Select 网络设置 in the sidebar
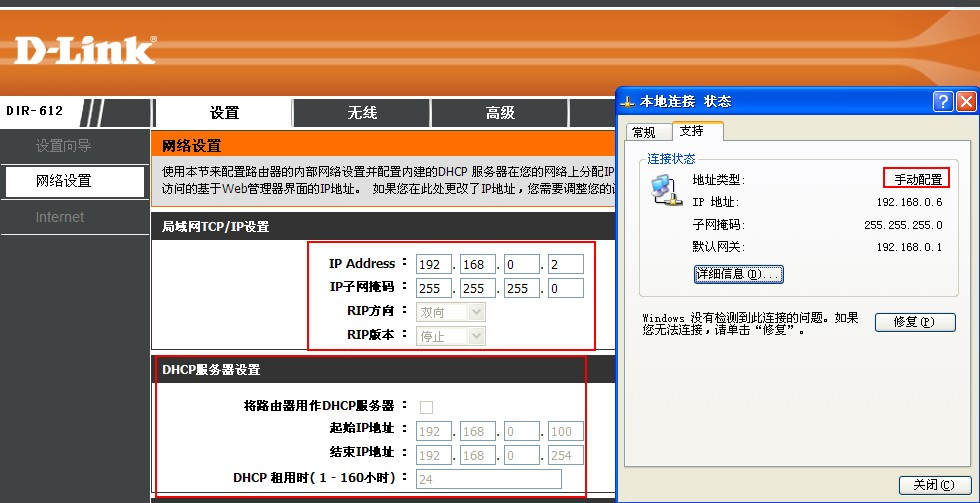 [63, 181]
